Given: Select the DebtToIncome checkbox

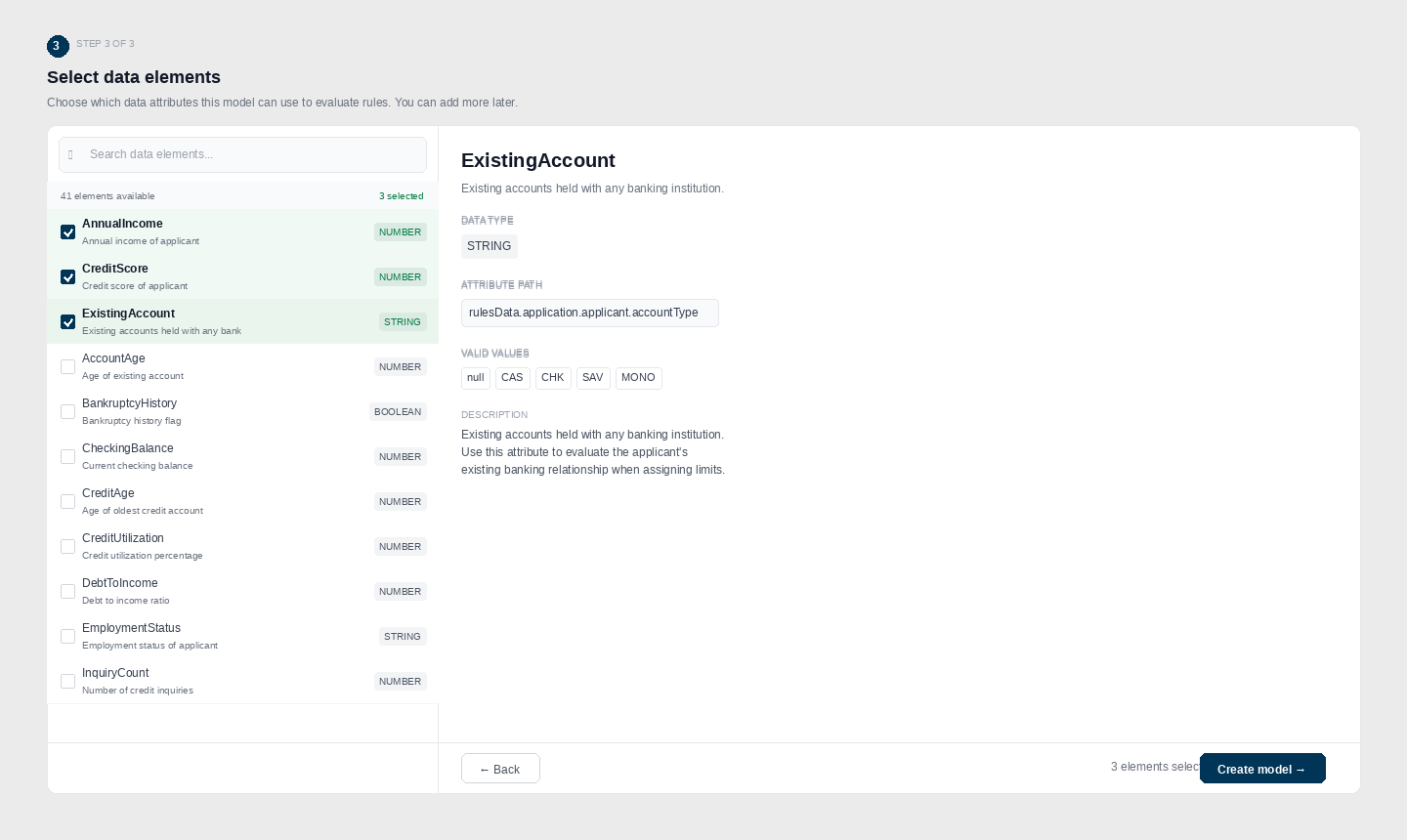Looking at the screenshot, I should [67, 592].
